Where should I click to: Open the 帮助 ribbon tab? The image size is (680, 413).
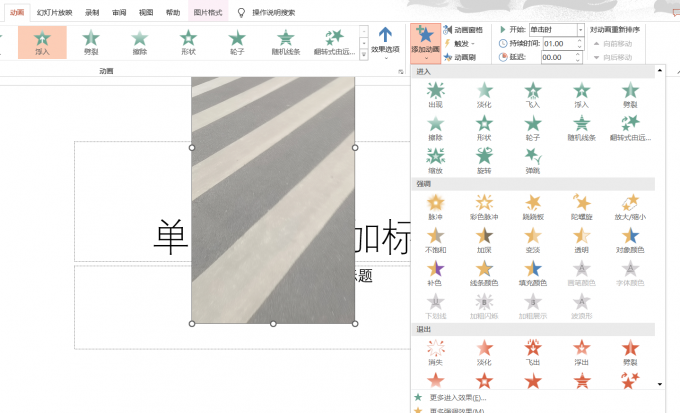[x=173, y=13]
